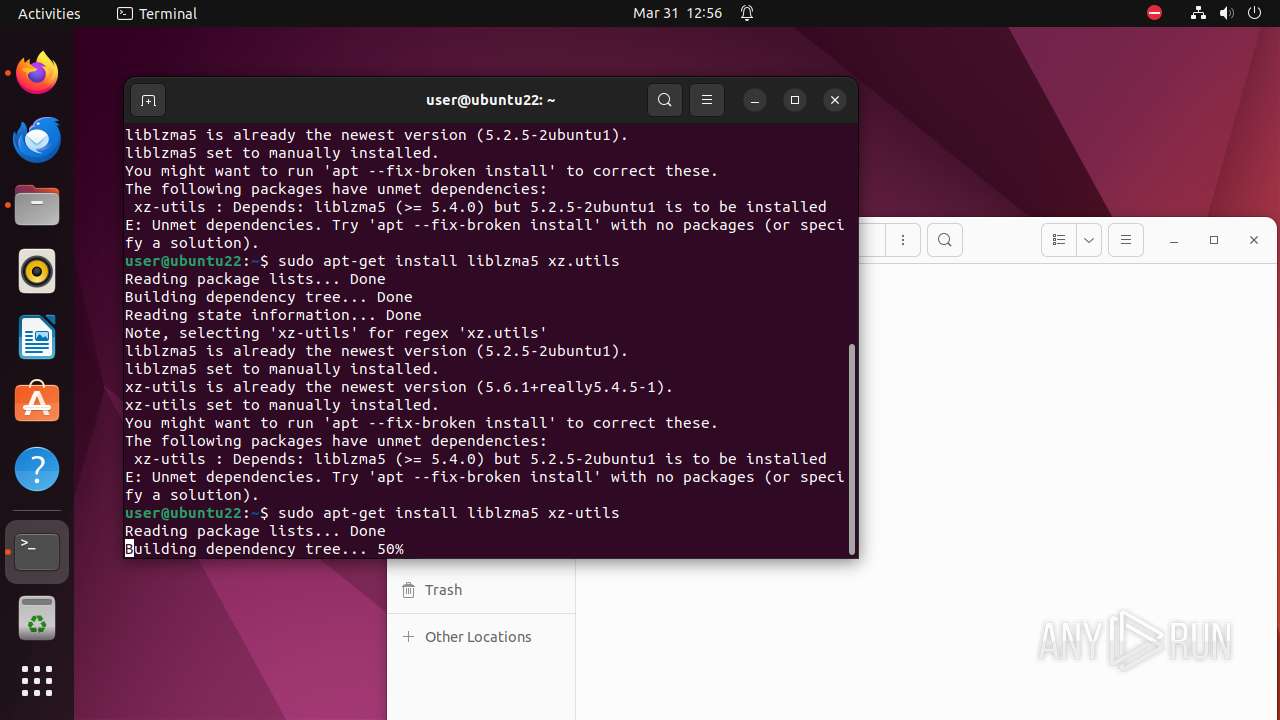Click the last 'sudo apt-get install liblzma5 xz-utils' command

click(x=449, y=513)
